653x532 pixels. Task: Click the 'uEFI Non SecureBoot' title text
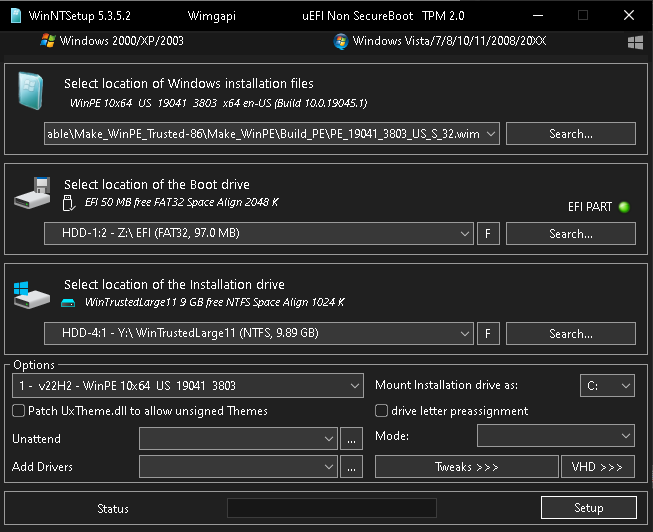(357, 16)
